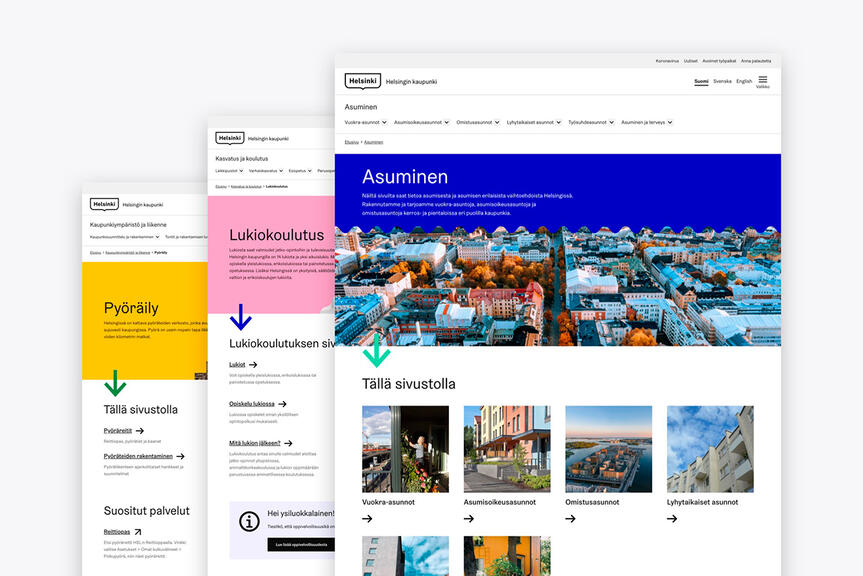Switch language to Svenska

[x=722, y=81]
